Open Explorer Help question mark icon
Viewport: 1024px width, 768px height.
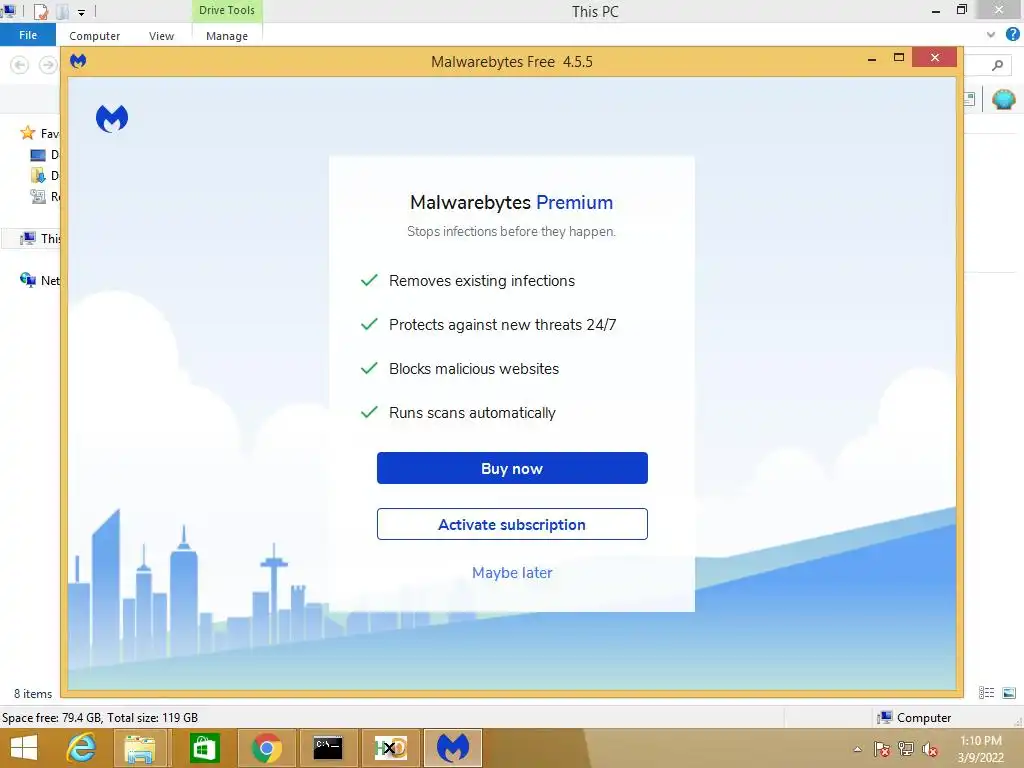1012,34
